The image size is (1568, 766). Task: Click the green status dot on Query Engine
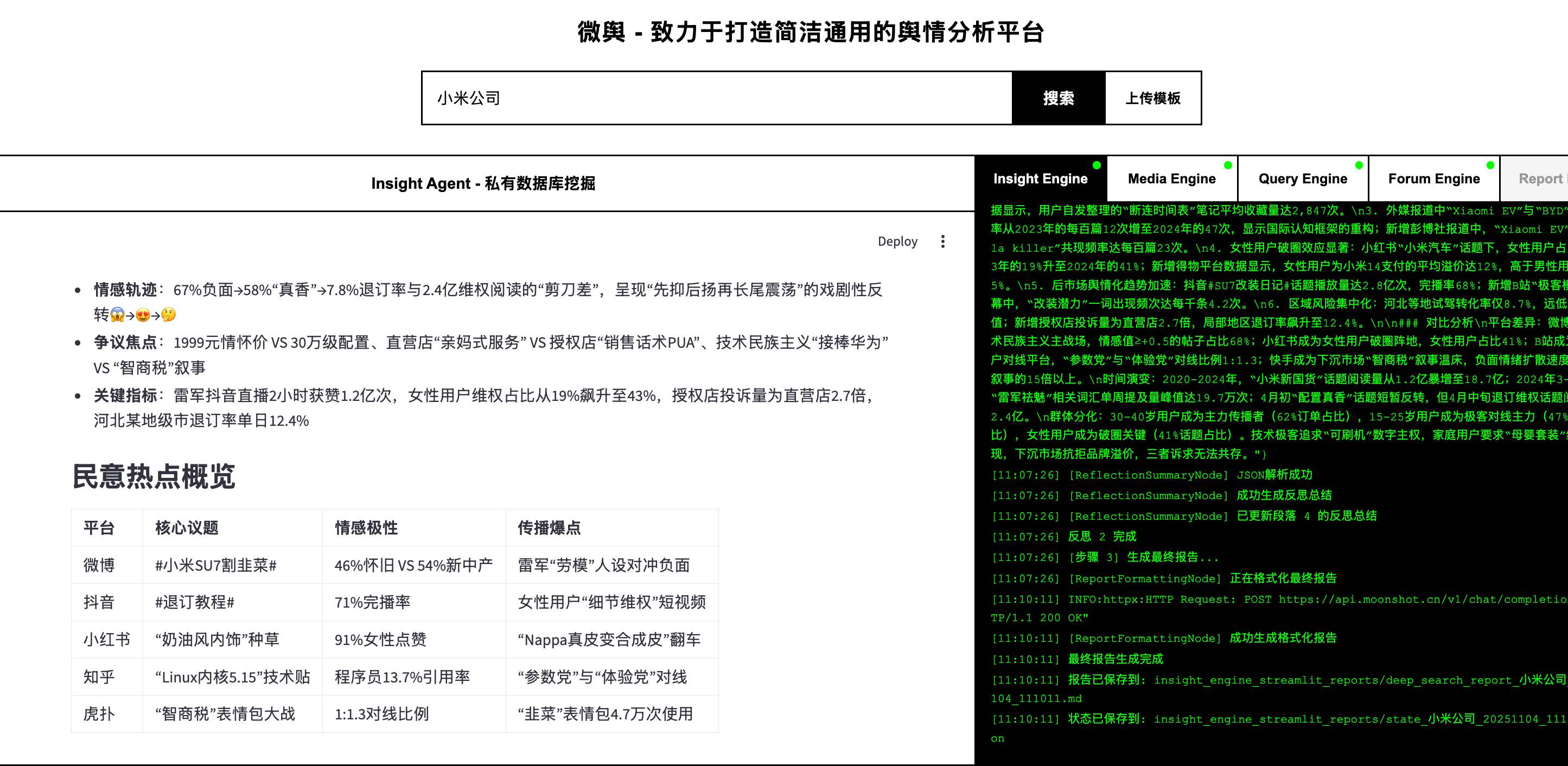[x=1359, y=164]
